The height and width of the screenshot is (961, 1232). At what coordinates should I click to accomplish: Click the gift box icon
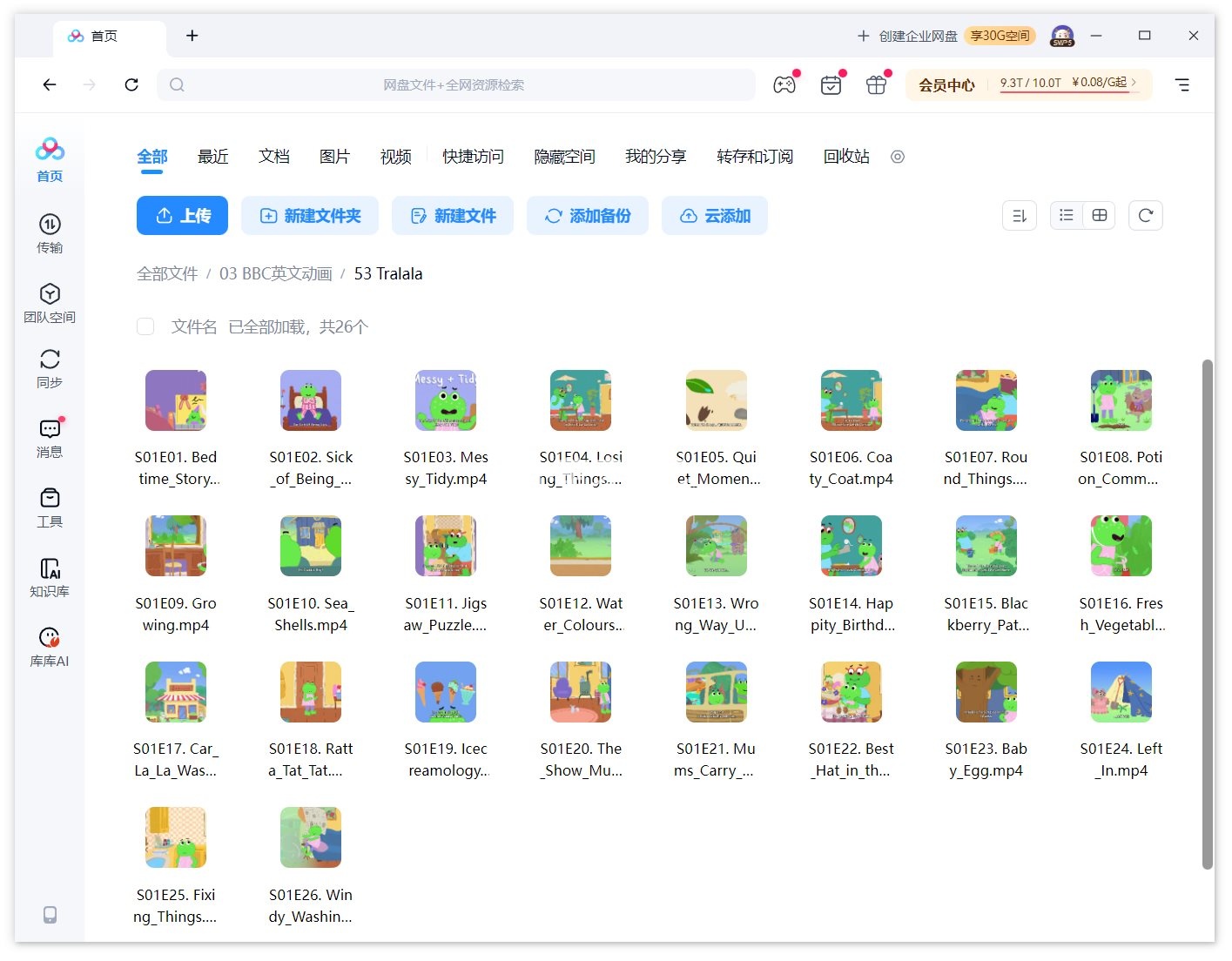[876, 84]
